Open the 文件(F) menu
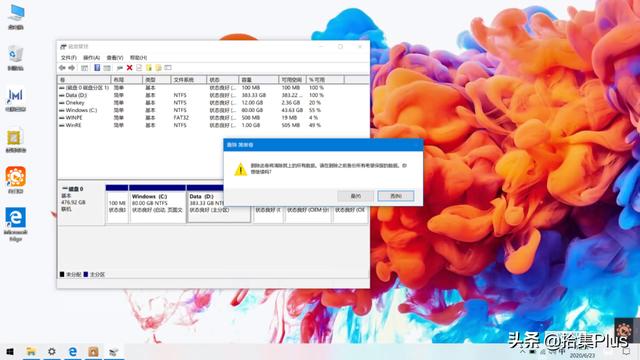640x360 pixels. click(x=69, y=58)
